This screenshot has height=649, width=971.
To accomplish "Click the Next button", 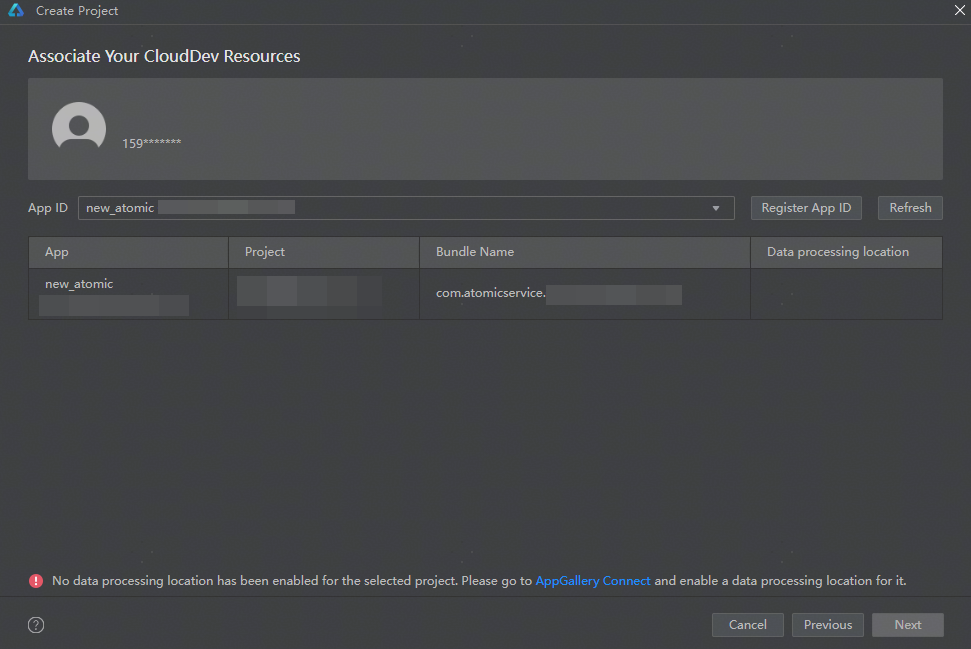I will 908,625.
